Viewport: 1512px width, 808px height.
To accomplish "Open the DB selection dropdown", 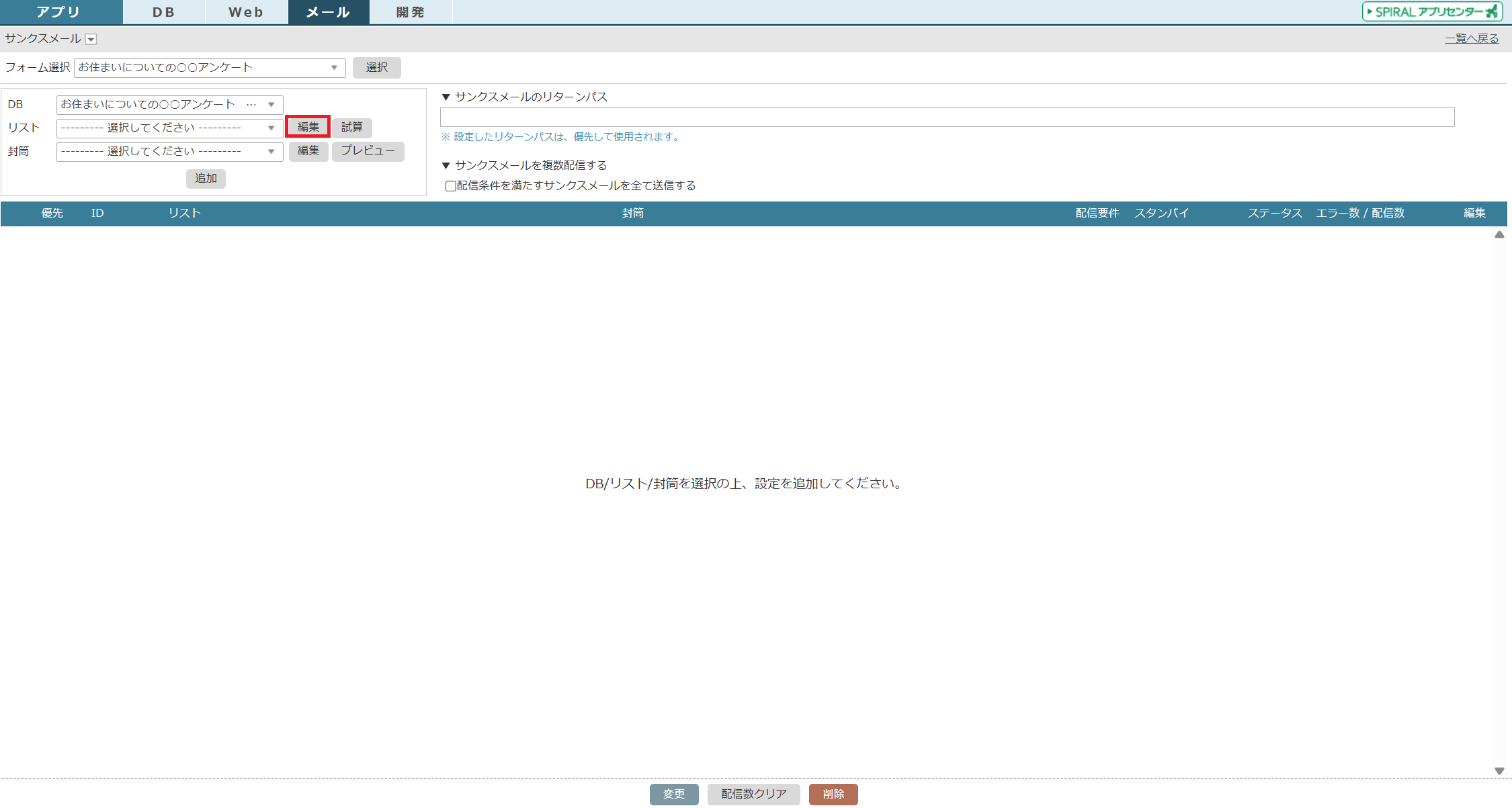I will click(x=169, y=105).
